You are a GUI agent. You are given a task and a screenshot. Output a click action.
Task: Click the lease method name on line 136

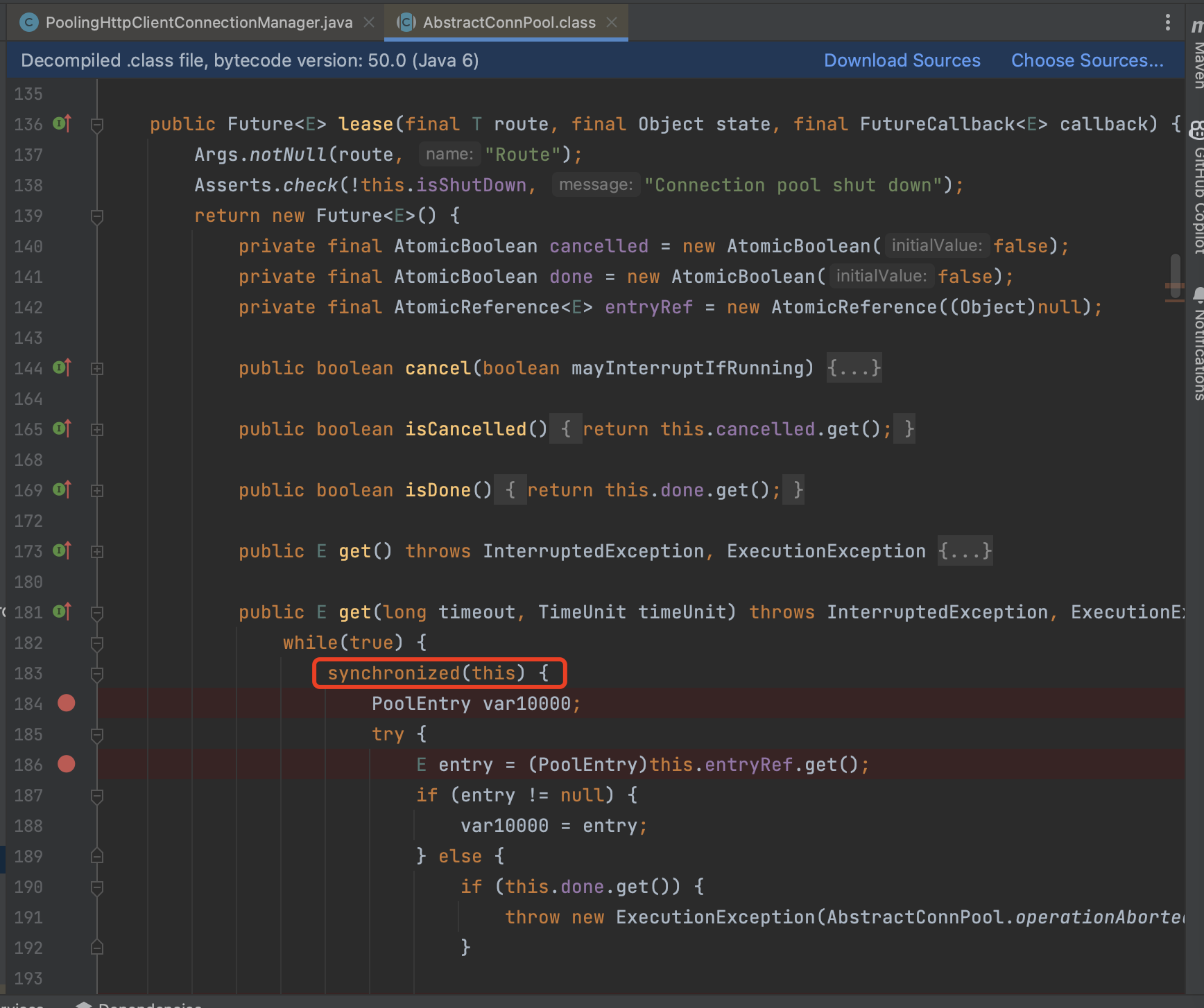[x=365, y=124]
